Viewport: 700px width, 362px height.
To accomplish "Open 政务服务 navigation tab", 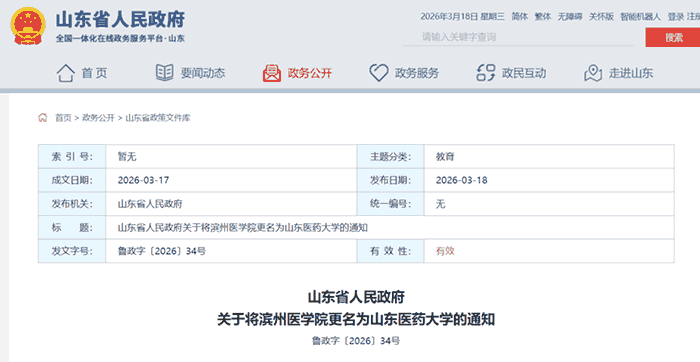I will click(x=417, y=73).
